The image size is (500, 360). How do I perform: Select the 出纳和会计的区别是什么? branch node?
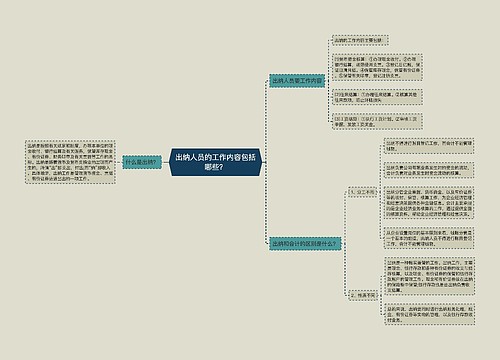[305, 244]
